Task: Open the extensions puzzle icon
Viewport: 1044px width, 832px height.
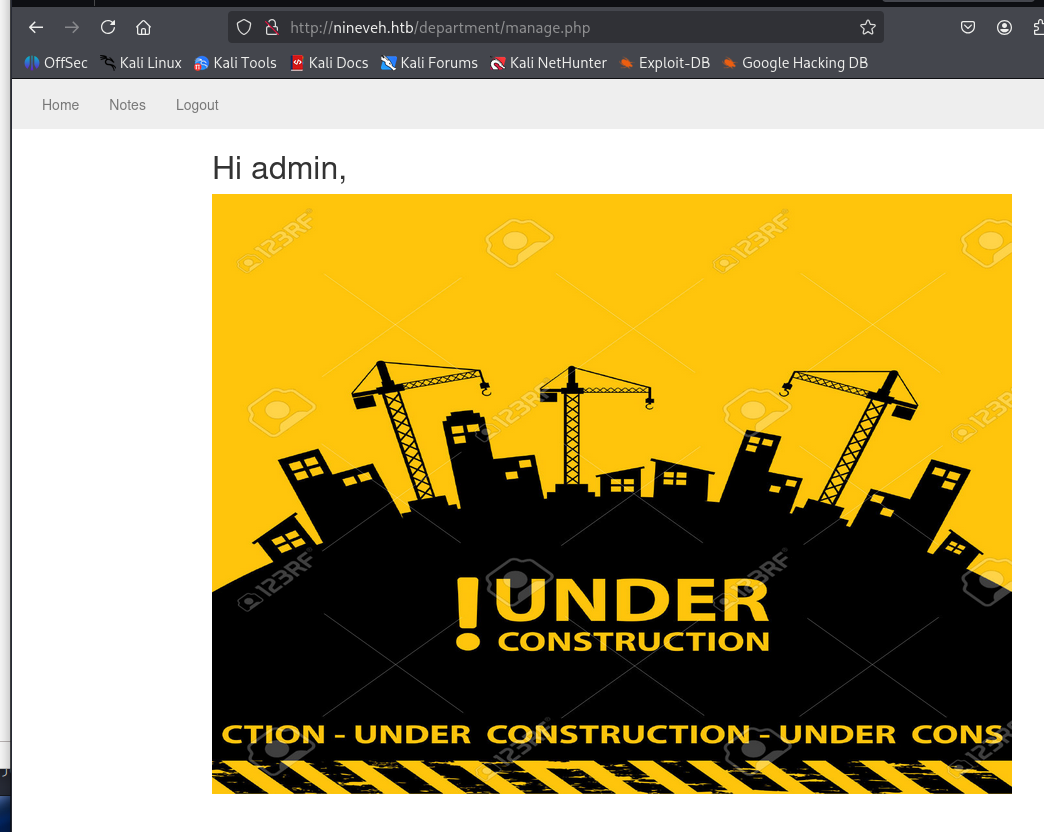Action: (1037, 27)
